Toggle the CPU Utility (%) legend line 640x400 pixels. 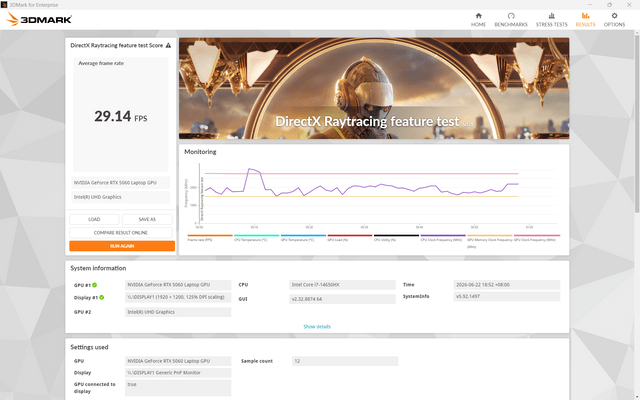[396, 238]
